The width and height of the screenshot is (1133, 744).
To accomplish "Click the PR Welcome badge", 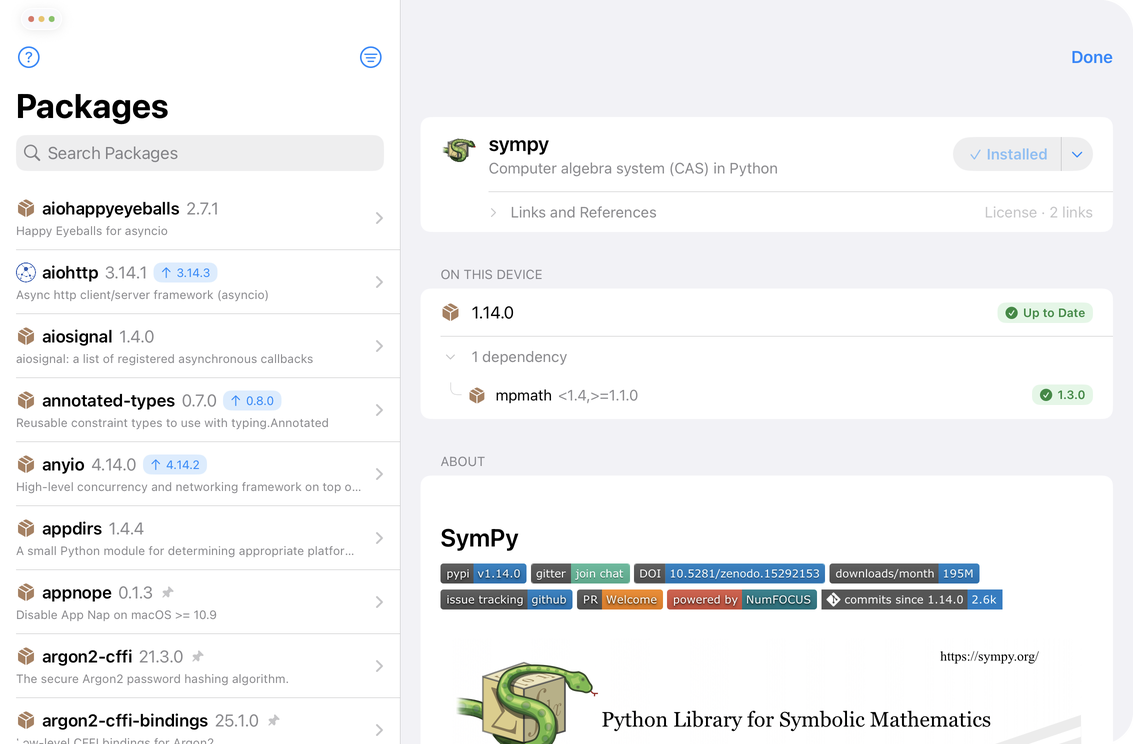I will (x=620, y=600).
